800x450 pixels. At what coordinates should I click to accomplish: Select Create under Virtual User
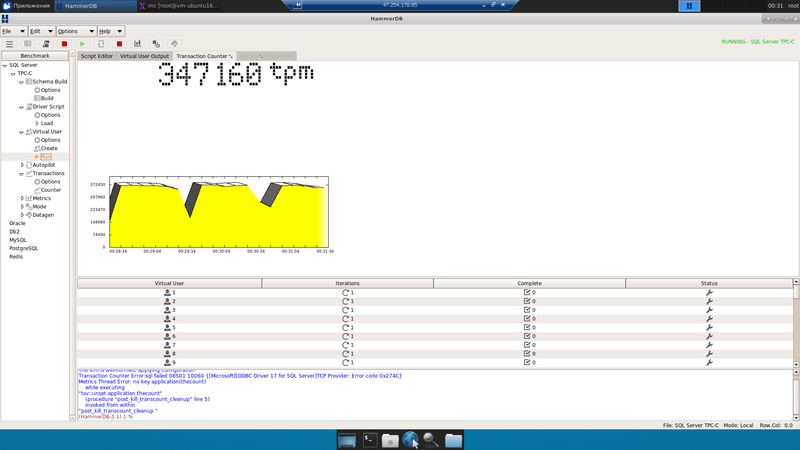[46, 148]
